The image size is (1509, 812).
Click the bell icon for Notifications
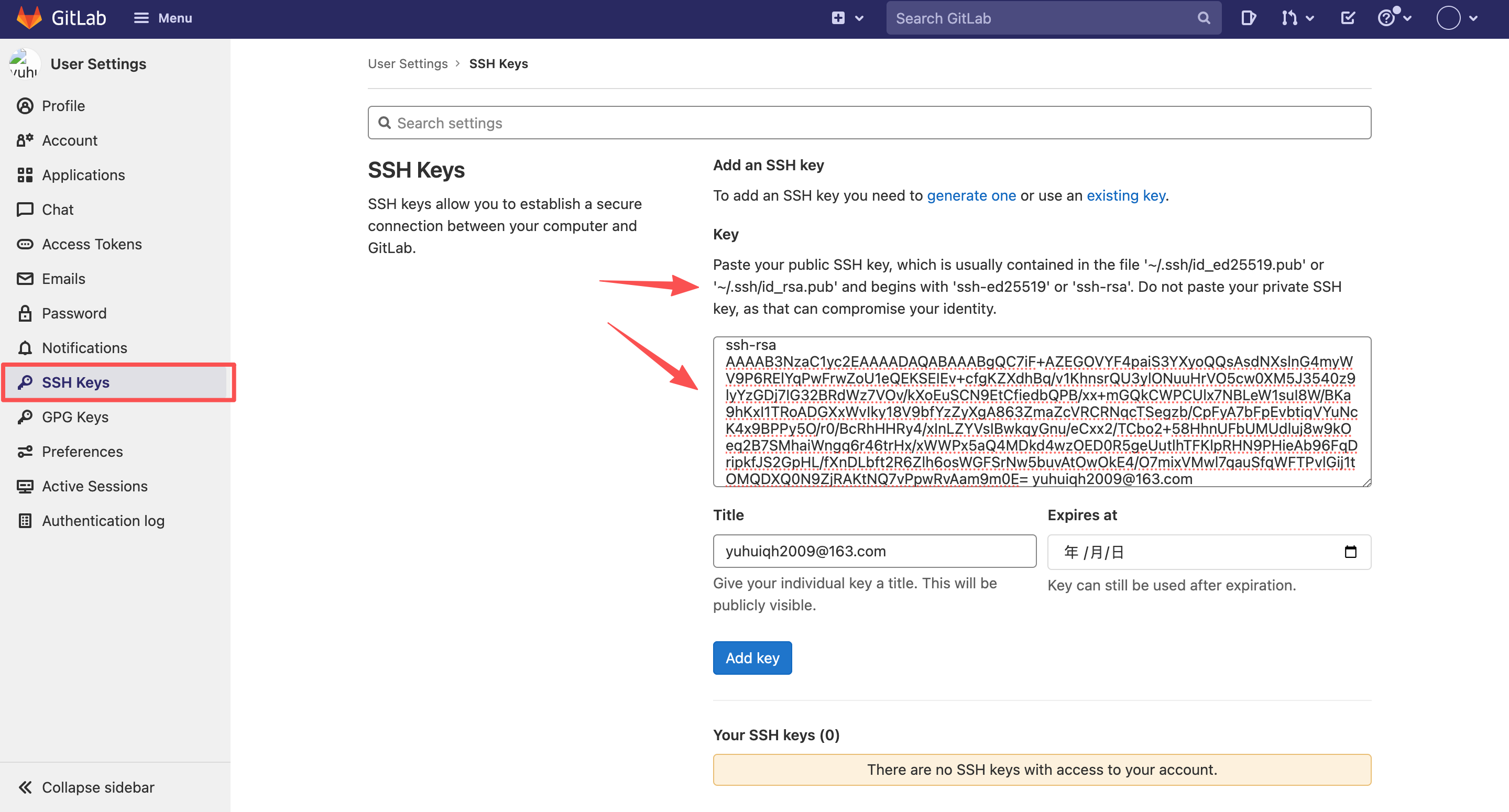pos(25,348)
